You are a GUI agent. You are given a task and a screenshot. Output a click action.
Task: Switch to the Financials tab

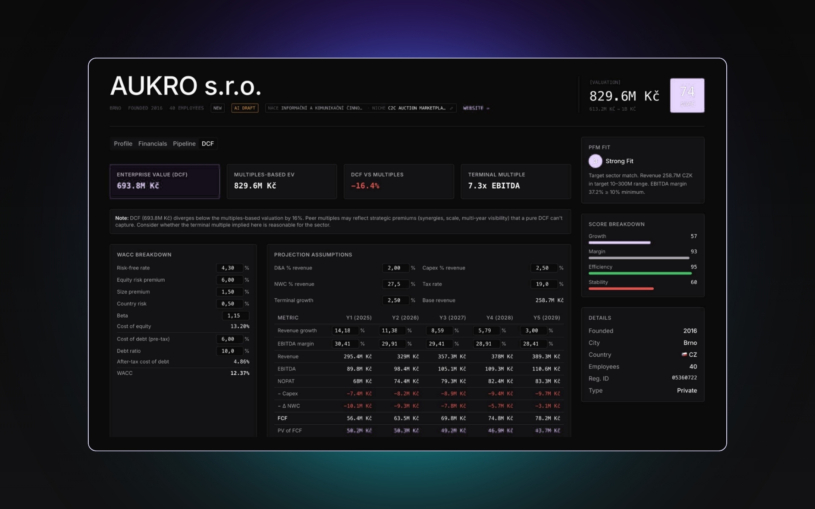point(152,143)
